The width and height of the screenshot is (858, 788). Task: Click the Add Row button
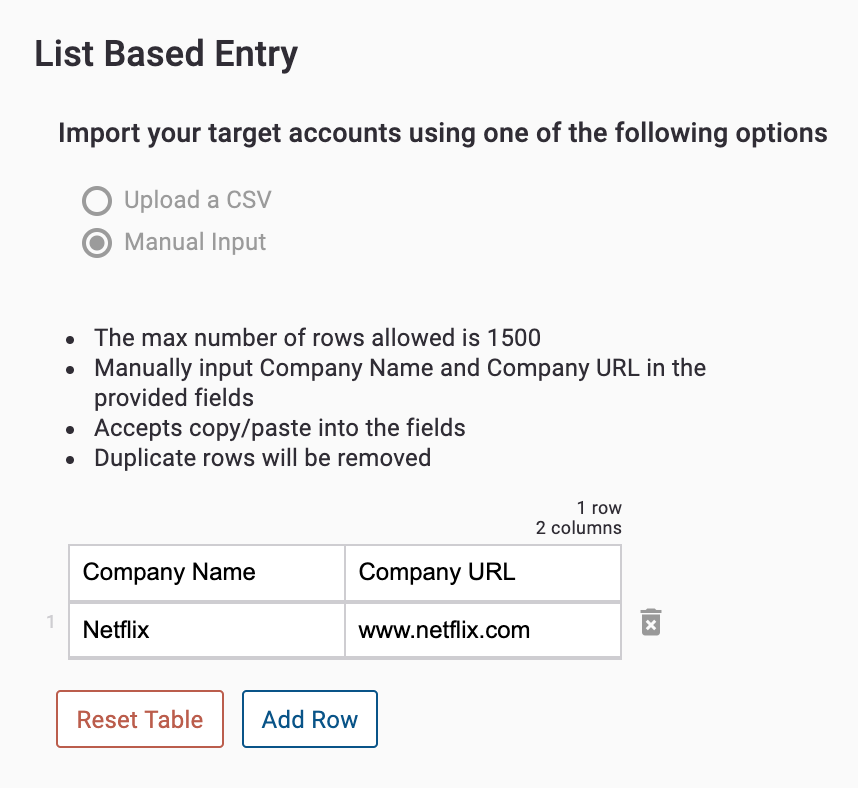310,719
